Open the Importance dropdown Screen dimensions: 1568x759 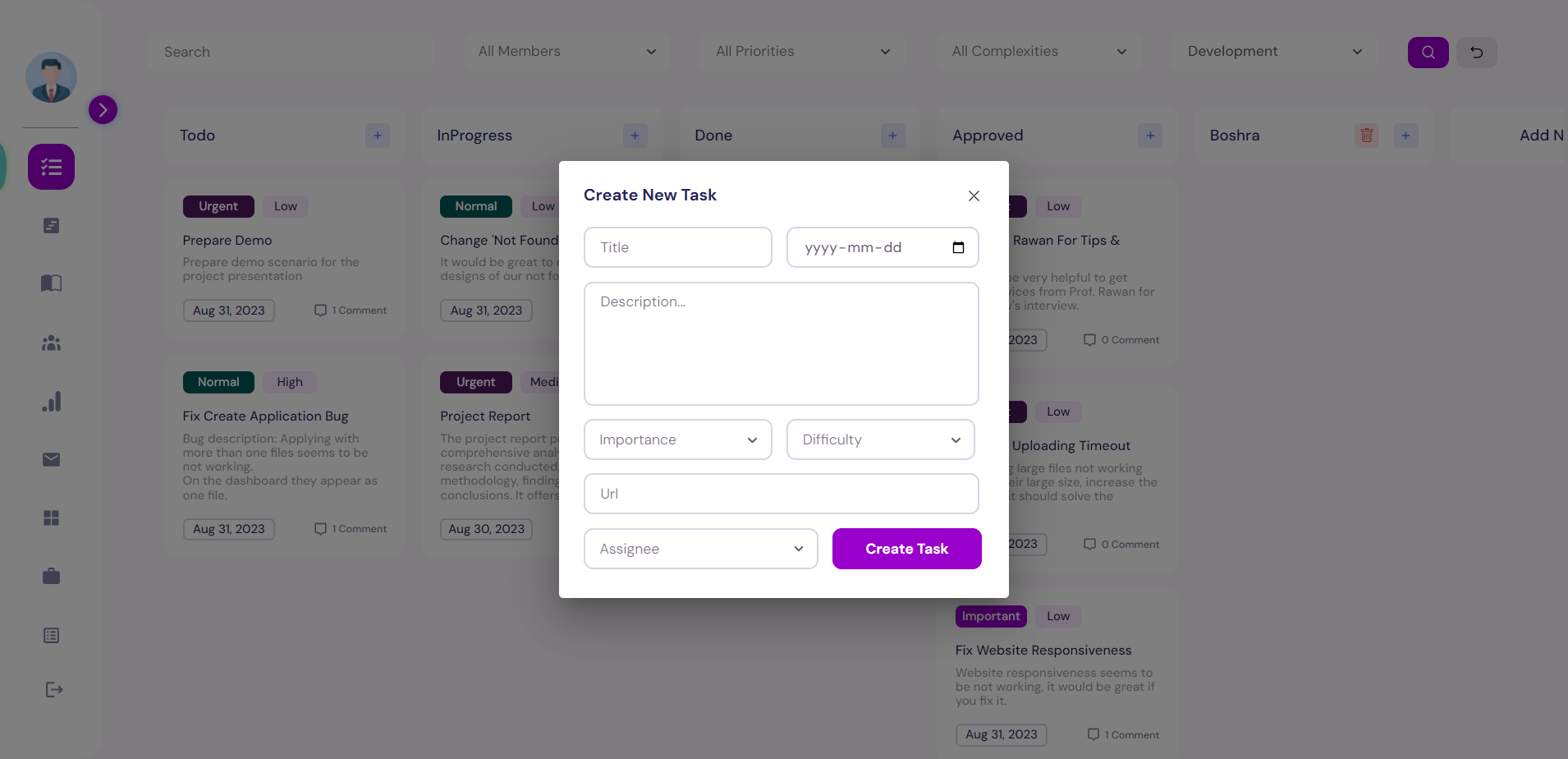pyautogui.click(x=677, y=439)
